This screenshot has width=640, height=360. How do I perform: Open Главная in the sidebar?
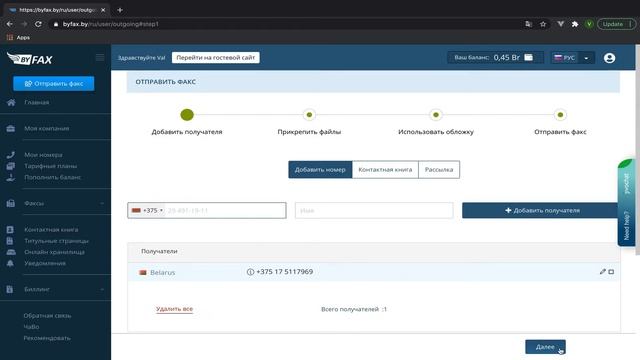pyautogui.click(x=37, y=102)
